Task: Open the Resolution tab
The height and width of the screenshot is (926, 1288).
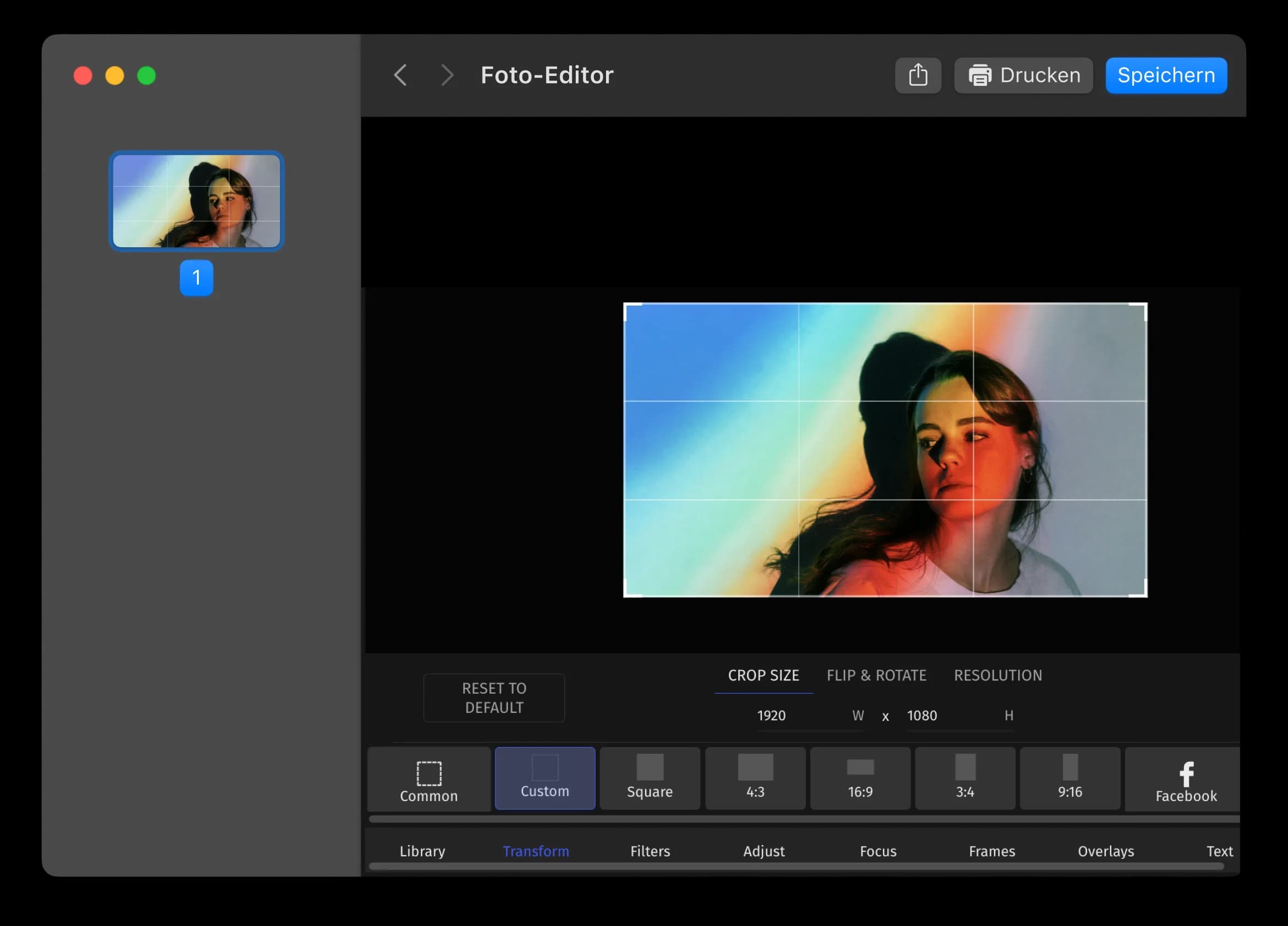Action: (x=998, y=676)
